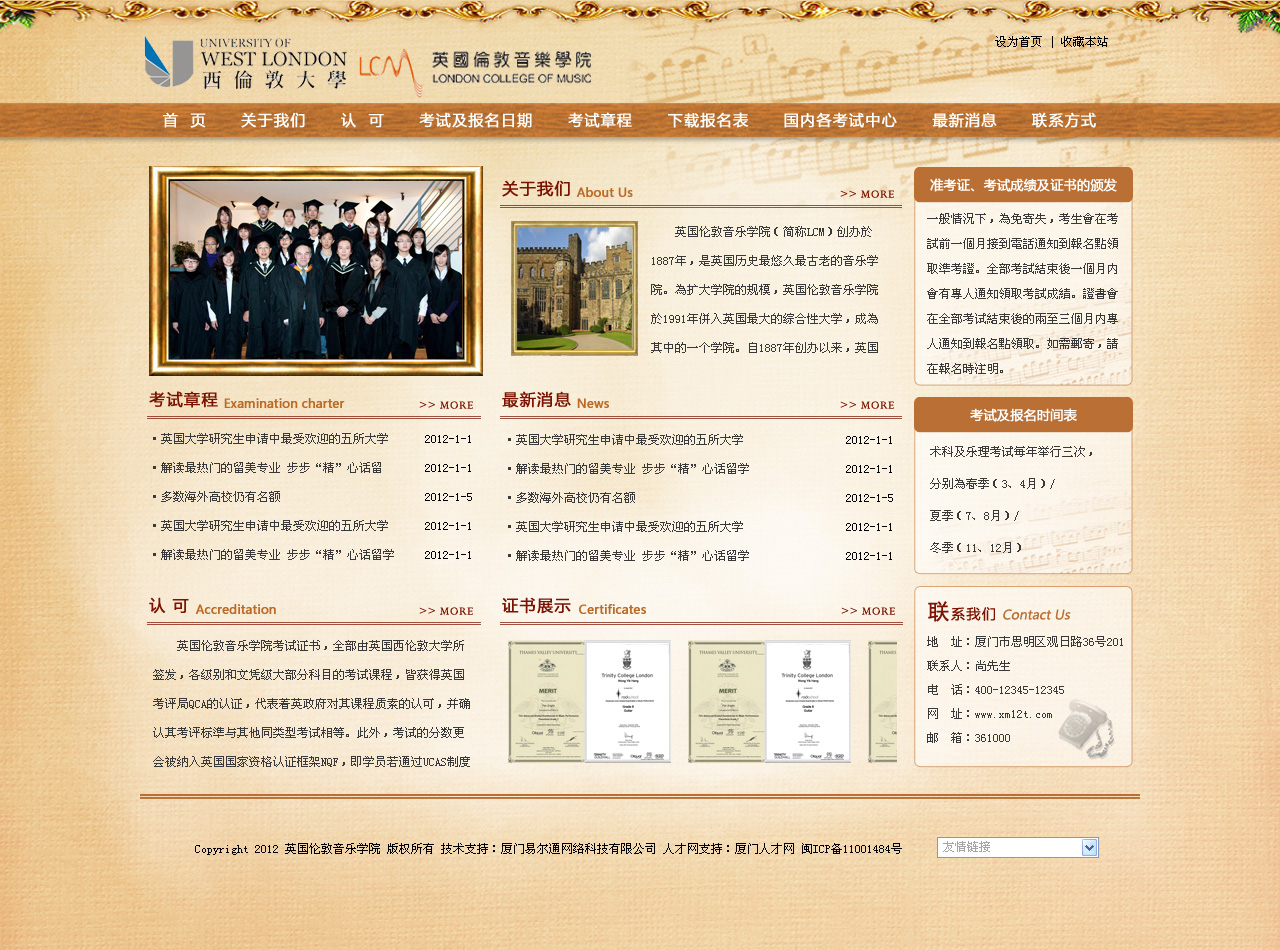Viewport: 1280px width, 950px height.
Task: Click the 联系我们 Contact Us heading
Action: coord(999,613)
